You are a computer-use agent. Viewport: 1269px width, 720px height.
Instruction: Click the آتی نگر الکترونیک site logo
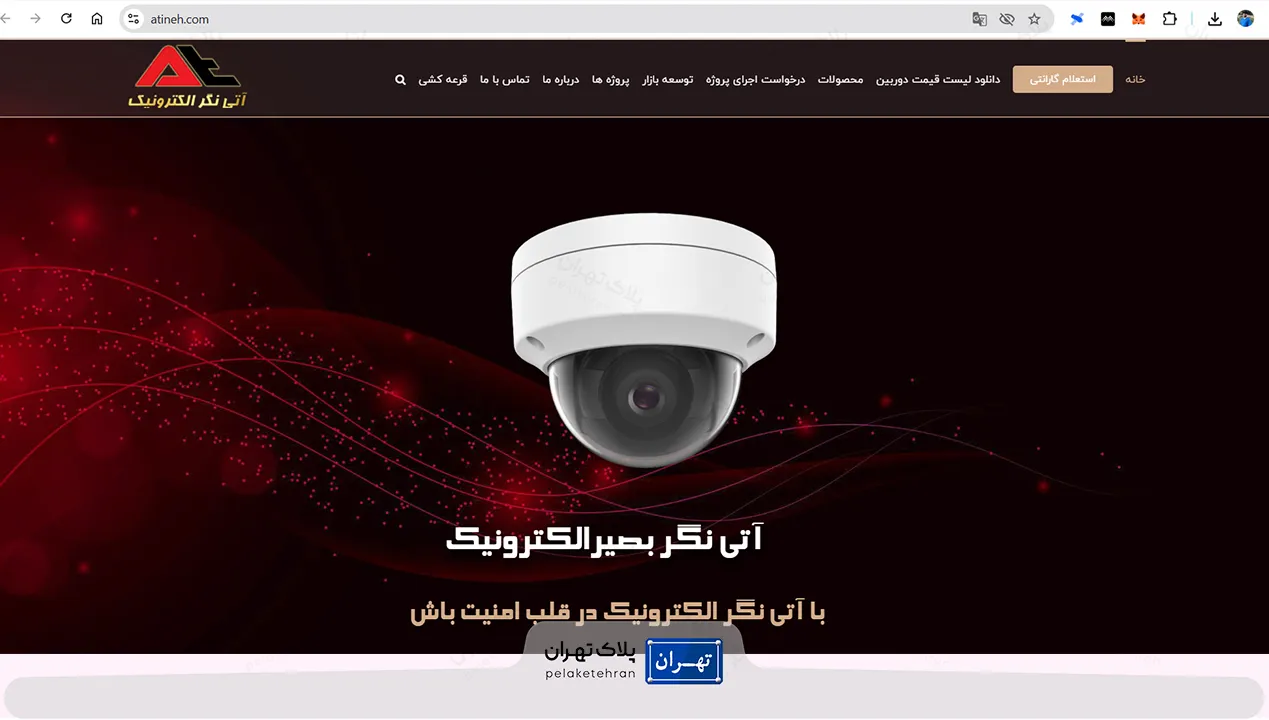pyautogui.click(x=187, y=76)
